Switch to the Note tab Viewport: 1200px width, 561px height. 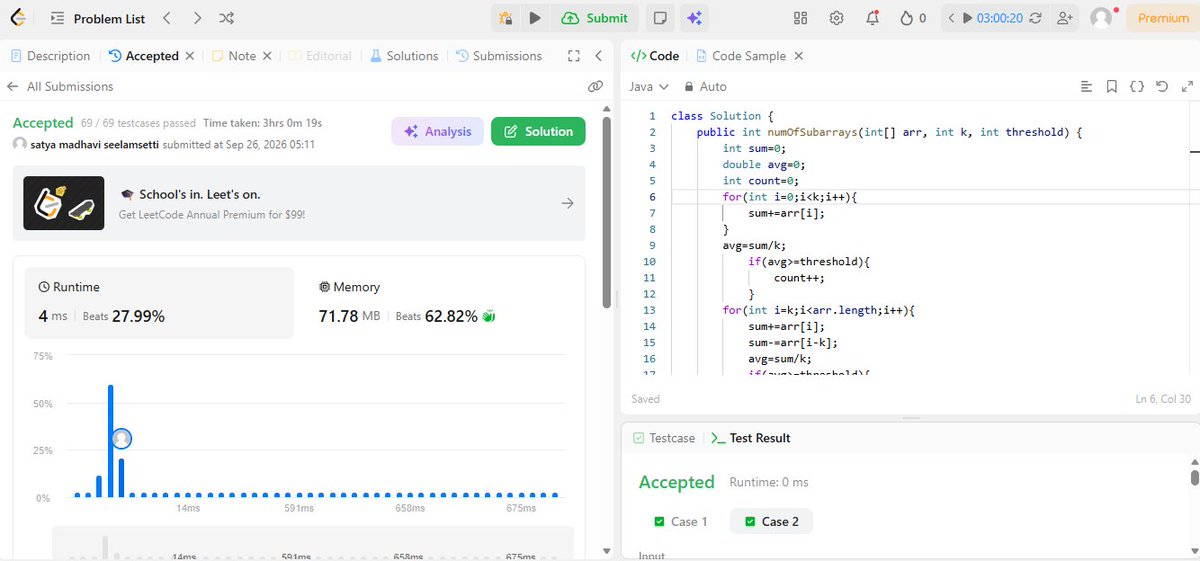234,56
